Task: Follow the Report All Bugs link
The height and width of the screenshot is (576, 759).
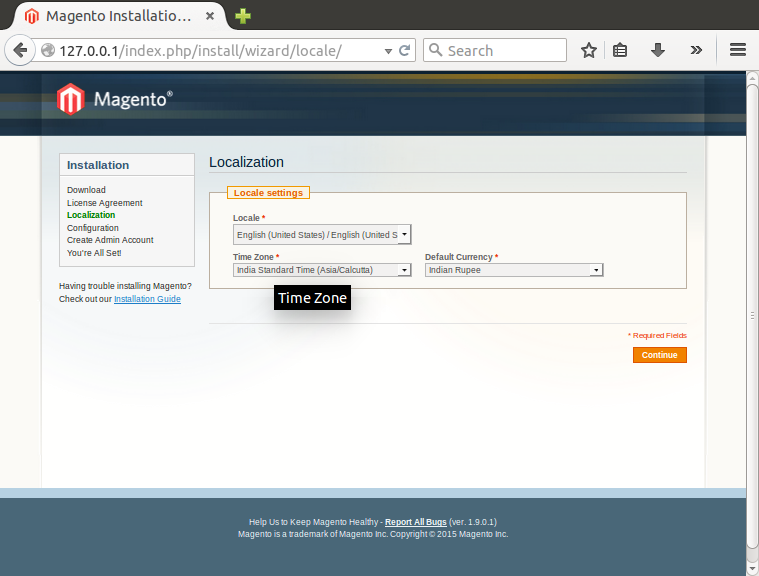Action: click(415, 522)
